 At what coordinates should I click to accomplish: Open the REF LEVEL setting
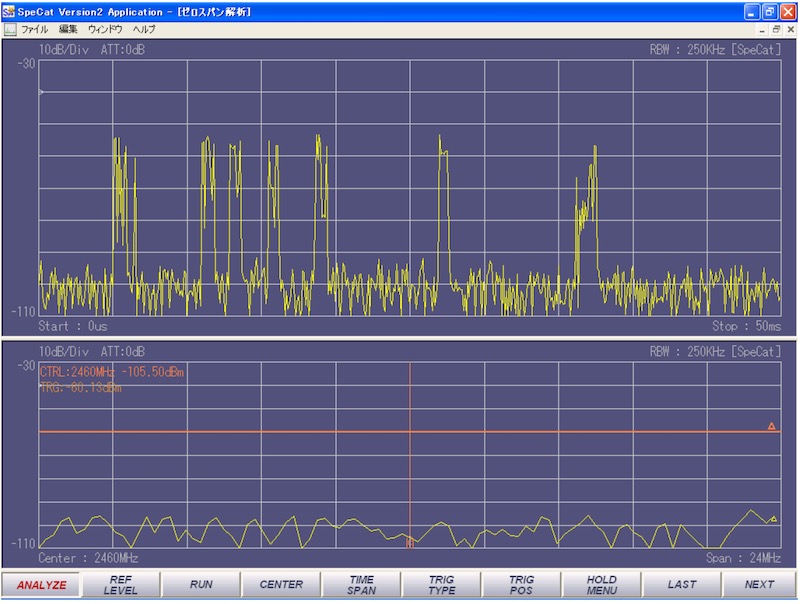point(121,585)
